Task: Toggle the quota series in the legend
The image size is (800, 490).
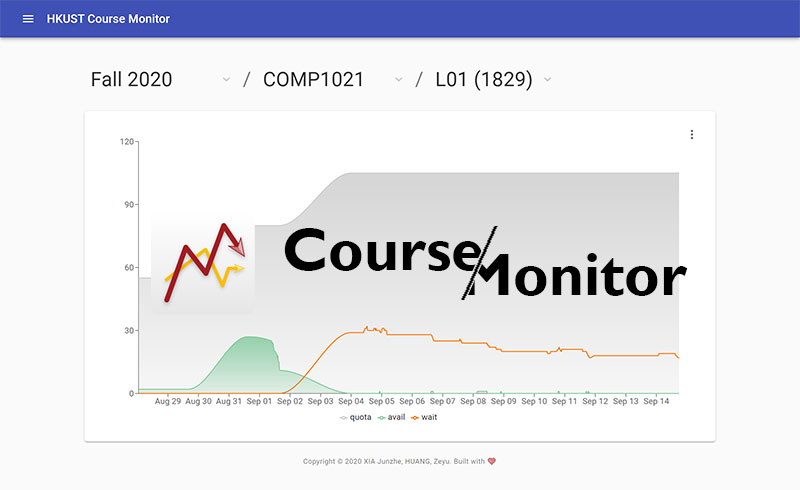Action: (356, 417)
